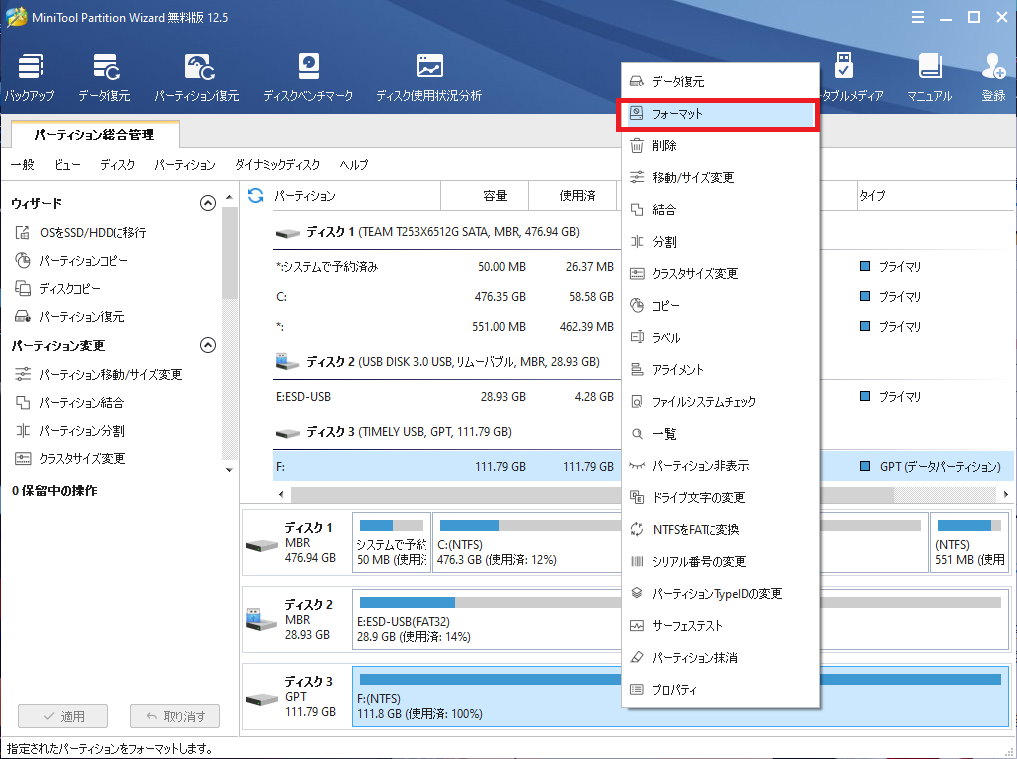Open the 一般 menu
The image size is (1017, 759).
click(x=23, y=165)
